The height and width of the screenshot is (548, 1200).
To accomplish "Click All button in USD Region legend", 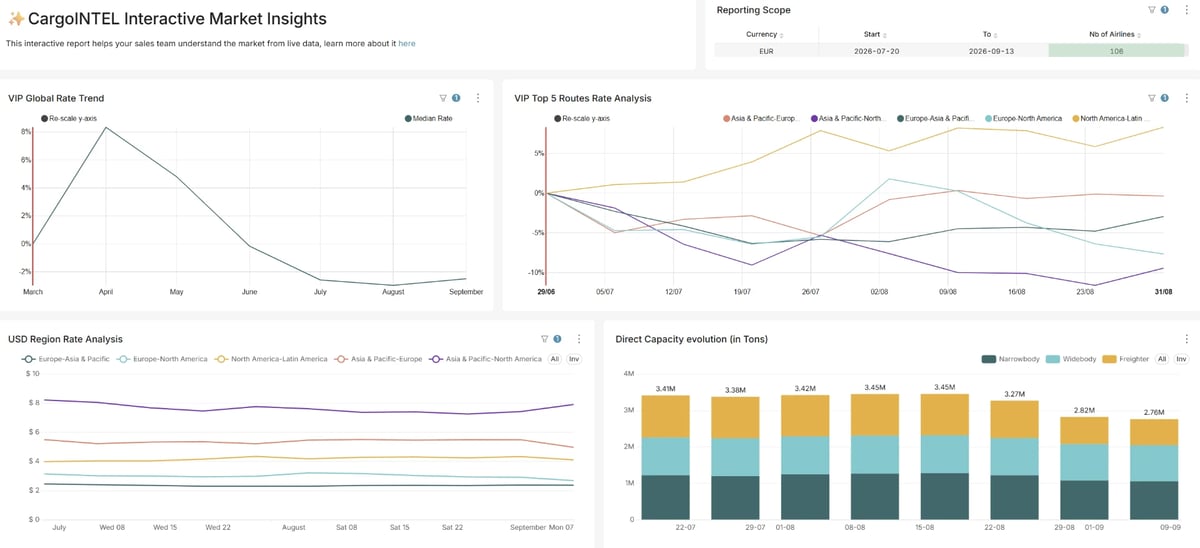I will point(555,358).
